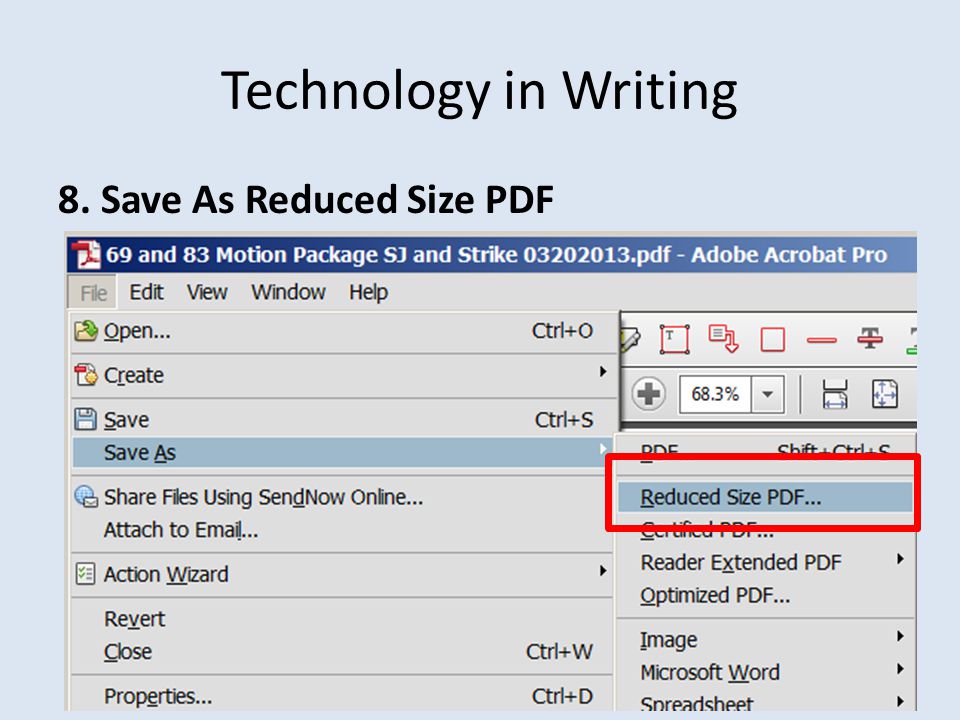Open the Window menu
This screenshot has width=960, height=720.
288,293
